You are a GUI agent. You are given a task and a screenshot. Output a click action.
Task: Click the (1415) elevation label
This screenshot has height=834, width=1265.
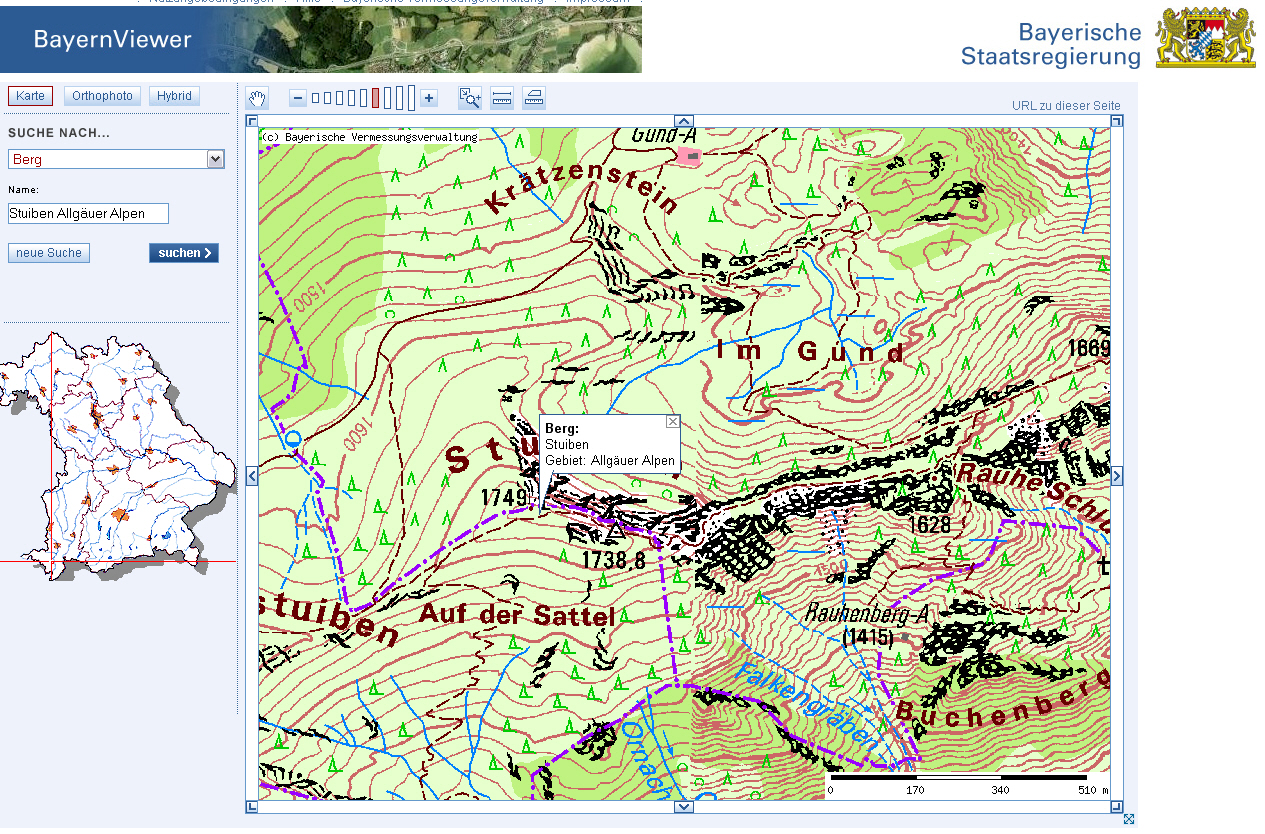tap(868, 636)
